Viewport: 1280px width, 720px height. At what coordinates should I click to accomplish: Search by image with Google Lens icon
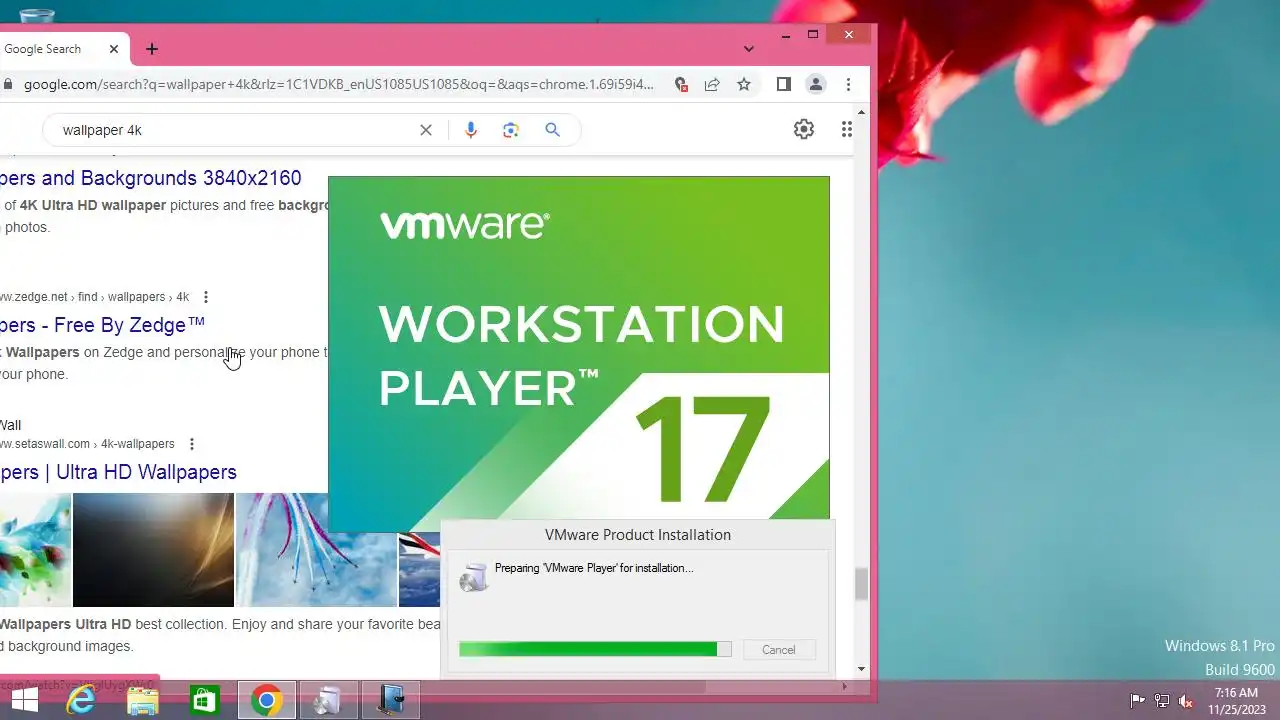[x=511, y=130]
